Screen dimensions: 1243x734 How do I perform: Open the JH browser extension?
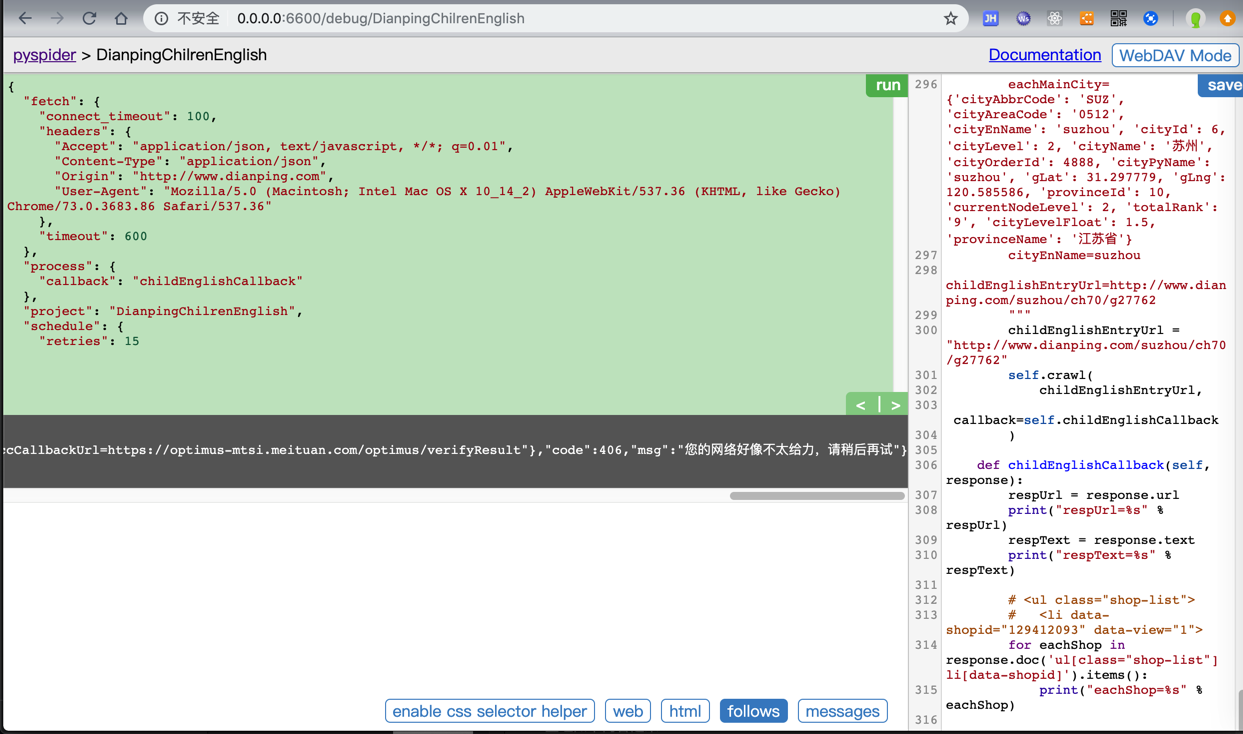(x=990, y=18)
